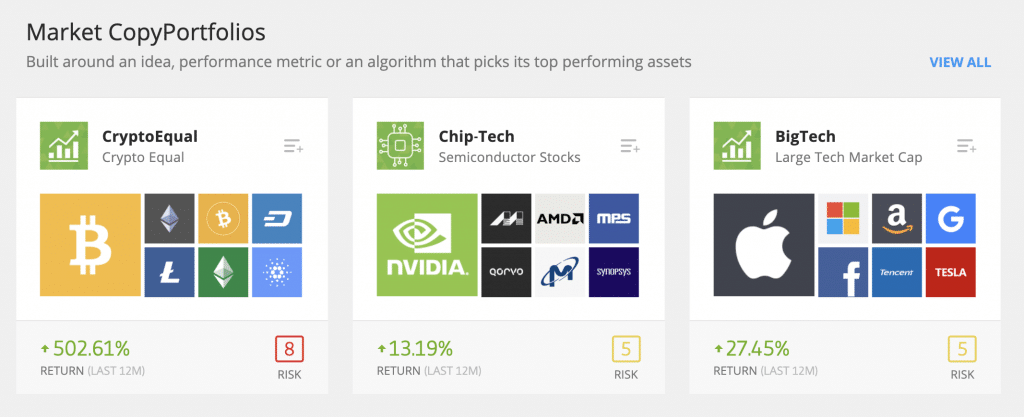Screen dimensions: 1024x417
Task: Select the Facebook logo tile
Action: [843, 272]
